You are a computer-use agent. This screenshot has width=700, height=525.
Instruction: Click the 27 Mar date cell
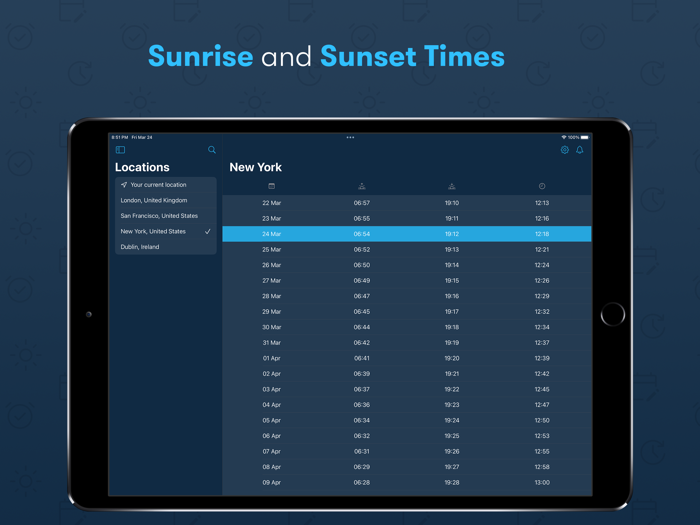click(x=271, y=281)
